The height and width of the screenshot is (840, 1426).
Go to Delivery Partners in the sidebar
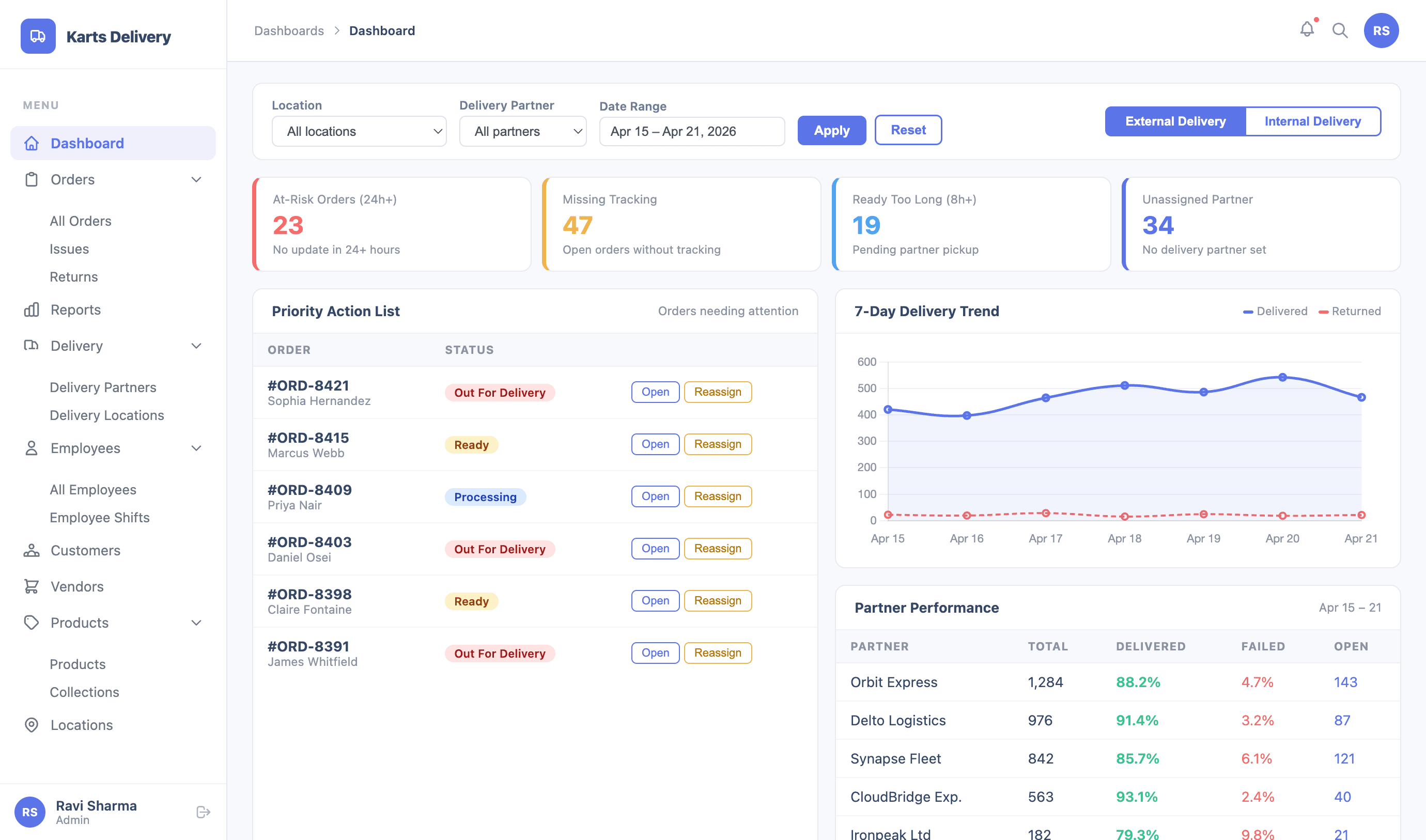tap(103, 387)
